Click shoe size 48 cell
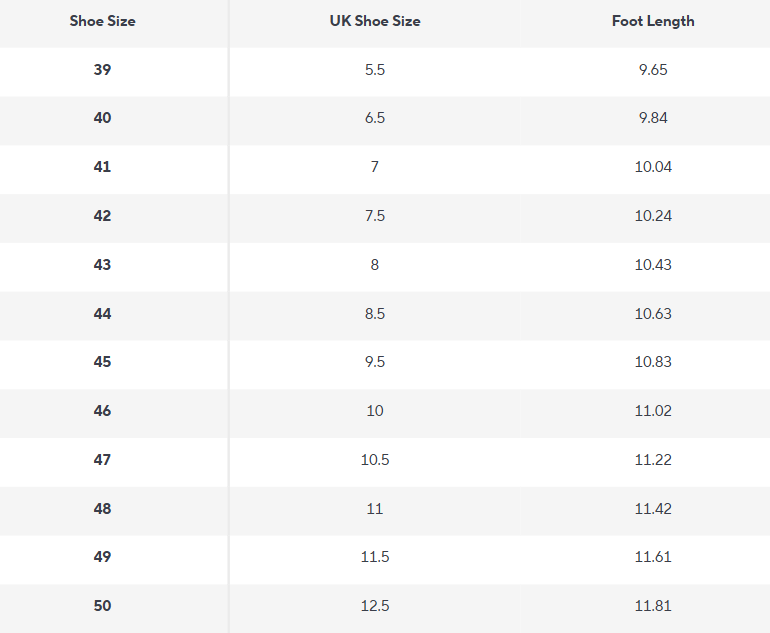This screenshot has width=770, height=633. 102,509
